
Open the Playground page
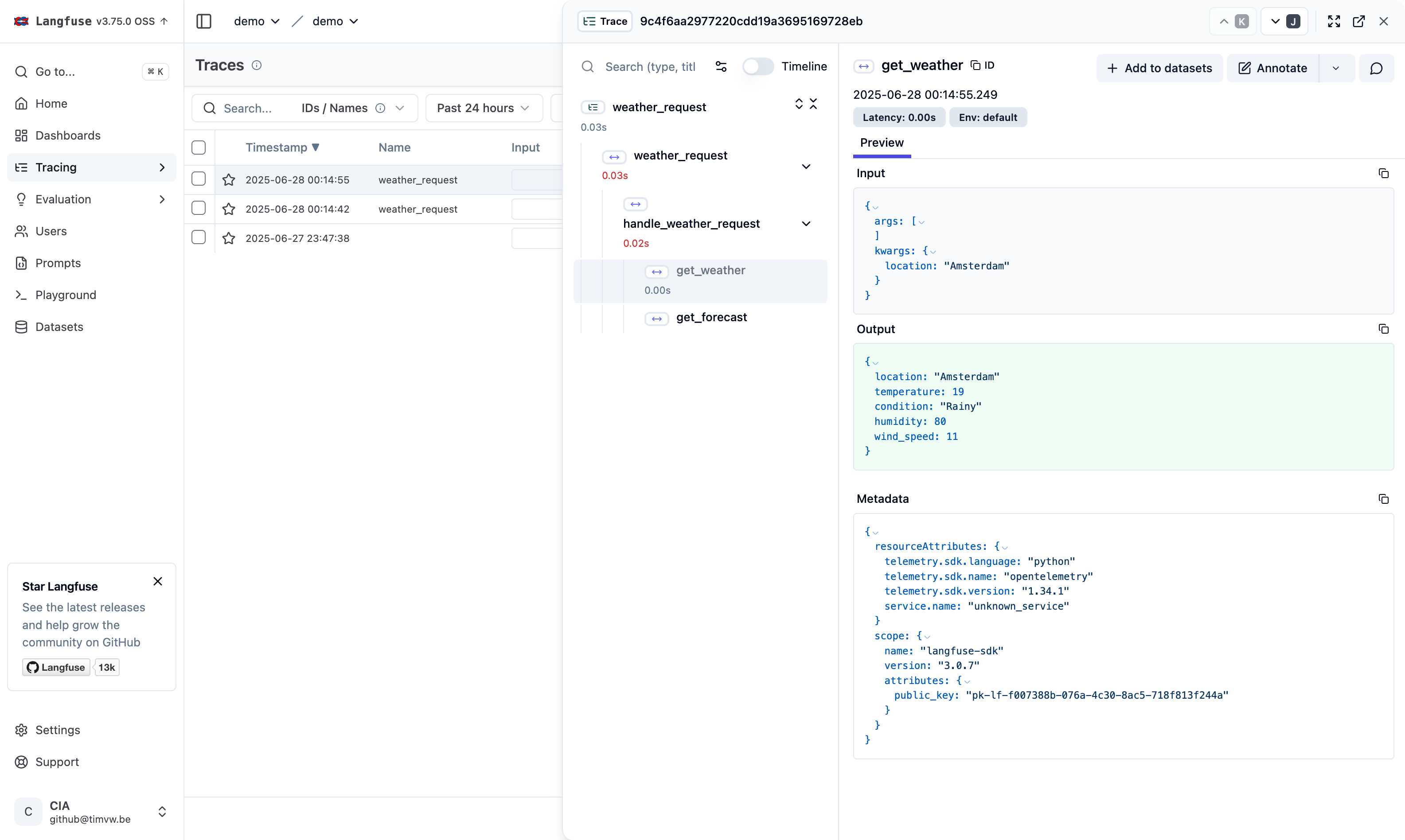(x=92, y=295)
